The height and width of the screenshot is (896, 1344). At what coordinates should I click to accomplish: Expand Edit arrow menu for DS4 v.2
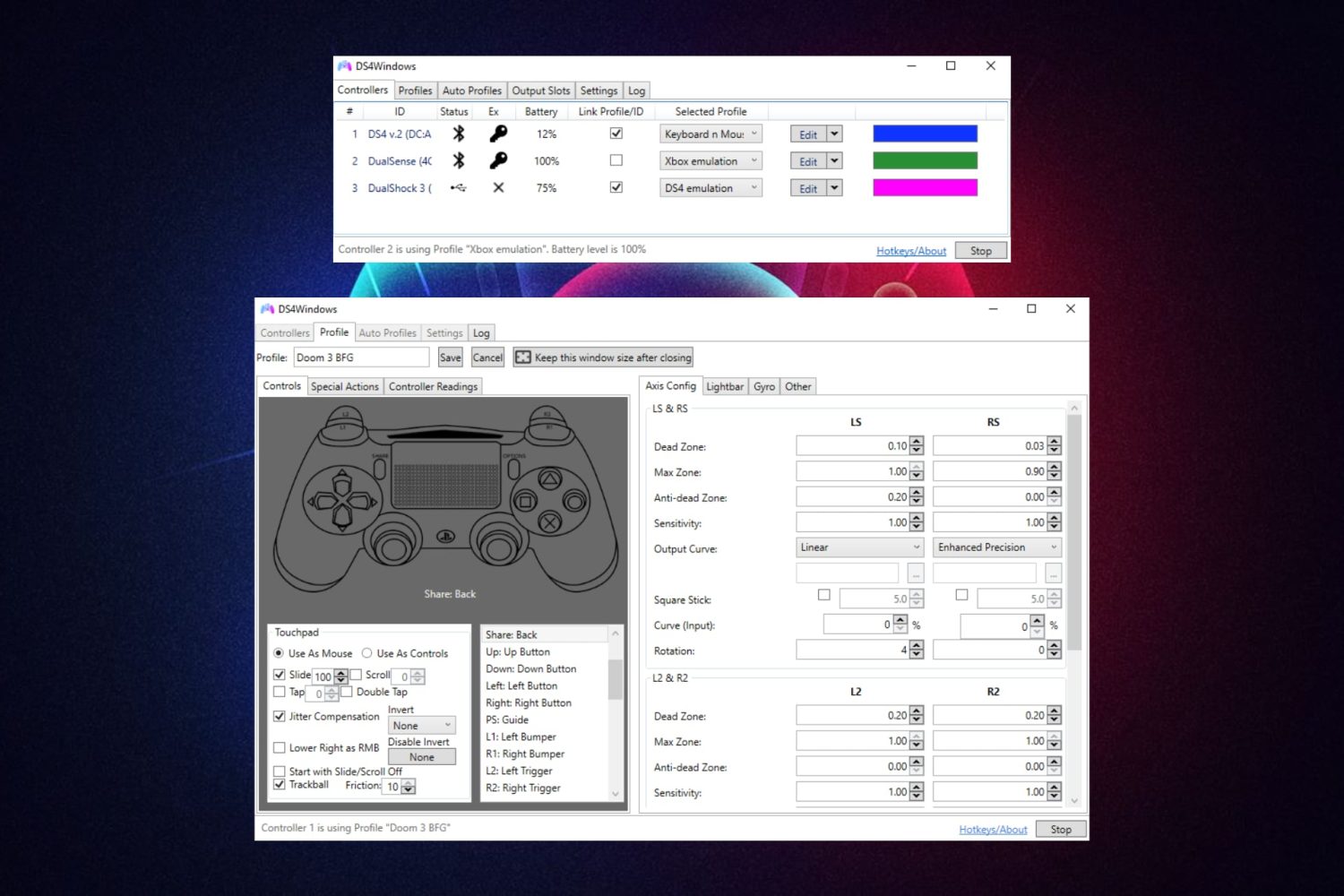[834, 134]
